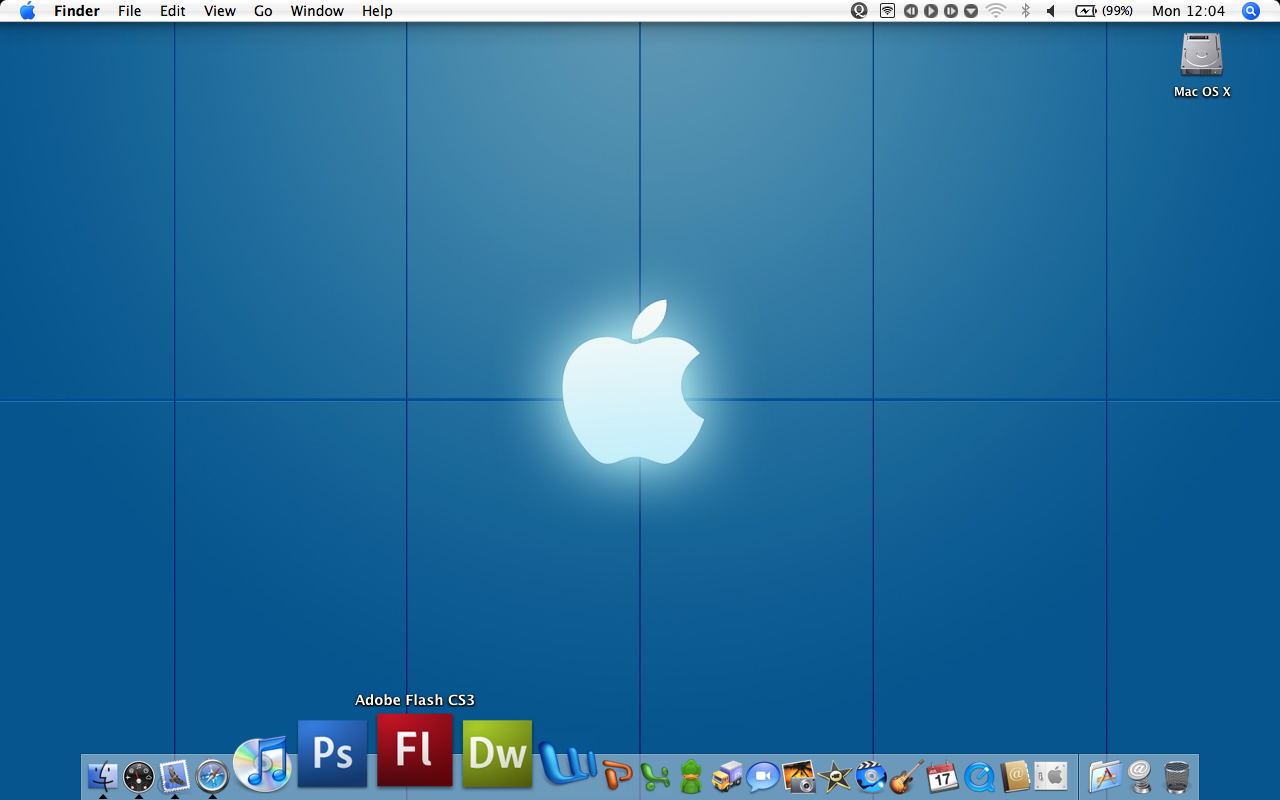
Task: Open iTunes from the Dock
Action: (x=262, y=763)
